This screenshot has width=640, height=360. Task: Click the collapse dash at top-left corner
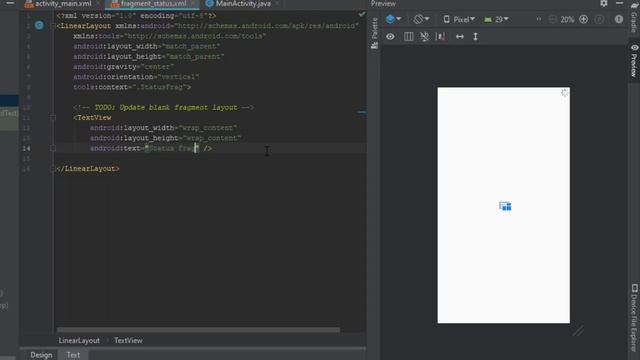10,3
